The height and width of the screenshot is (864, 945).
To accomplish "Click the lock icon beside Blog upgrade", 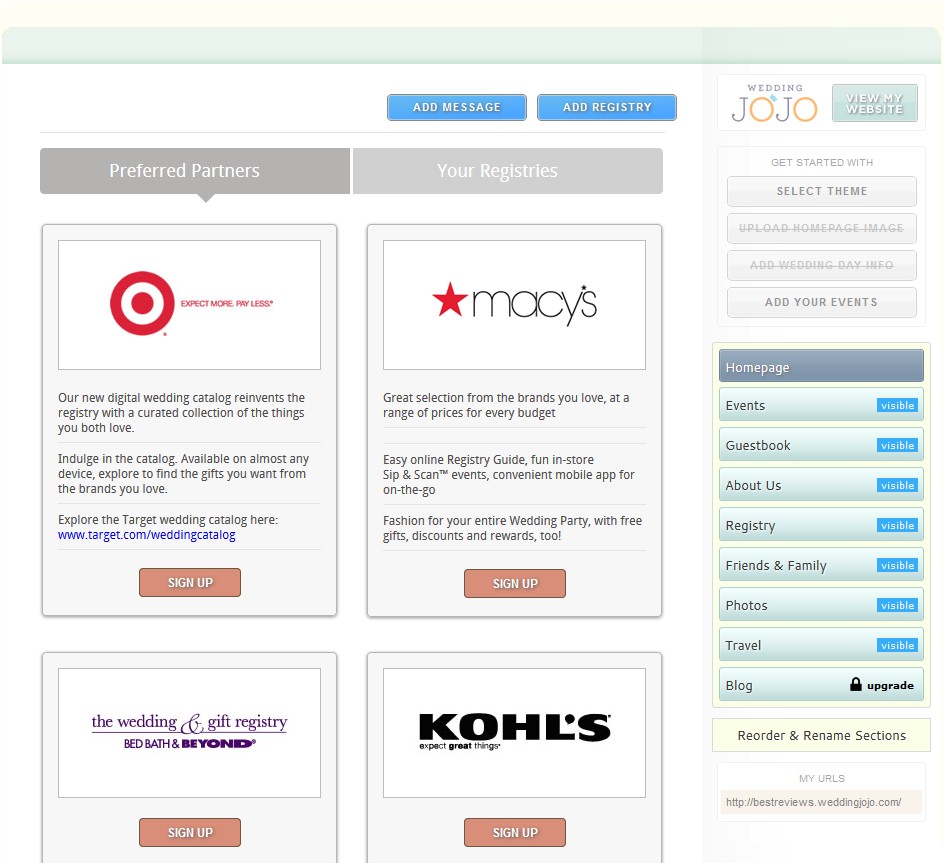I will pyautogui.click(x=855, y=685).
